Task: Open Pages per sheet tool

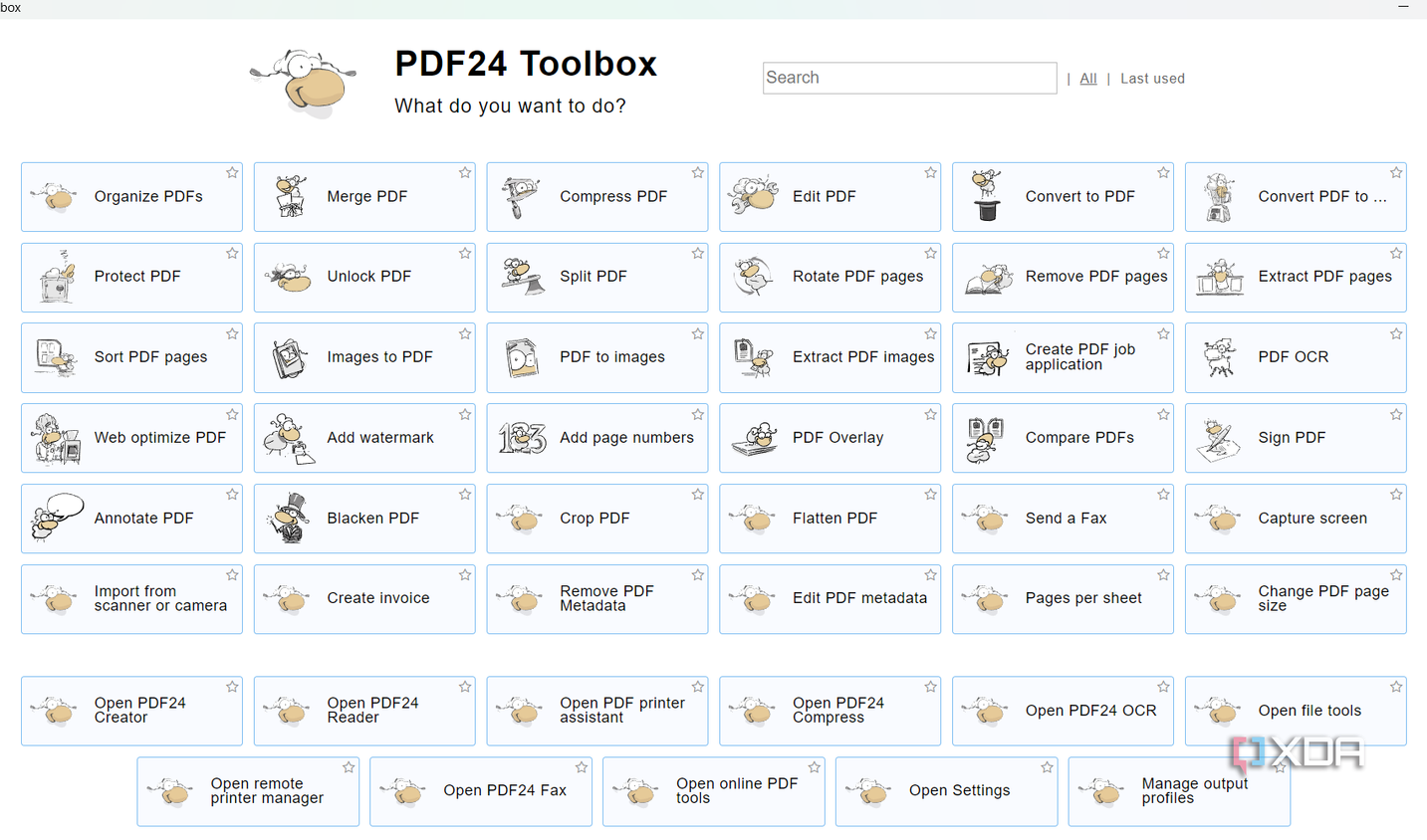Action: tap(1063, 599)
